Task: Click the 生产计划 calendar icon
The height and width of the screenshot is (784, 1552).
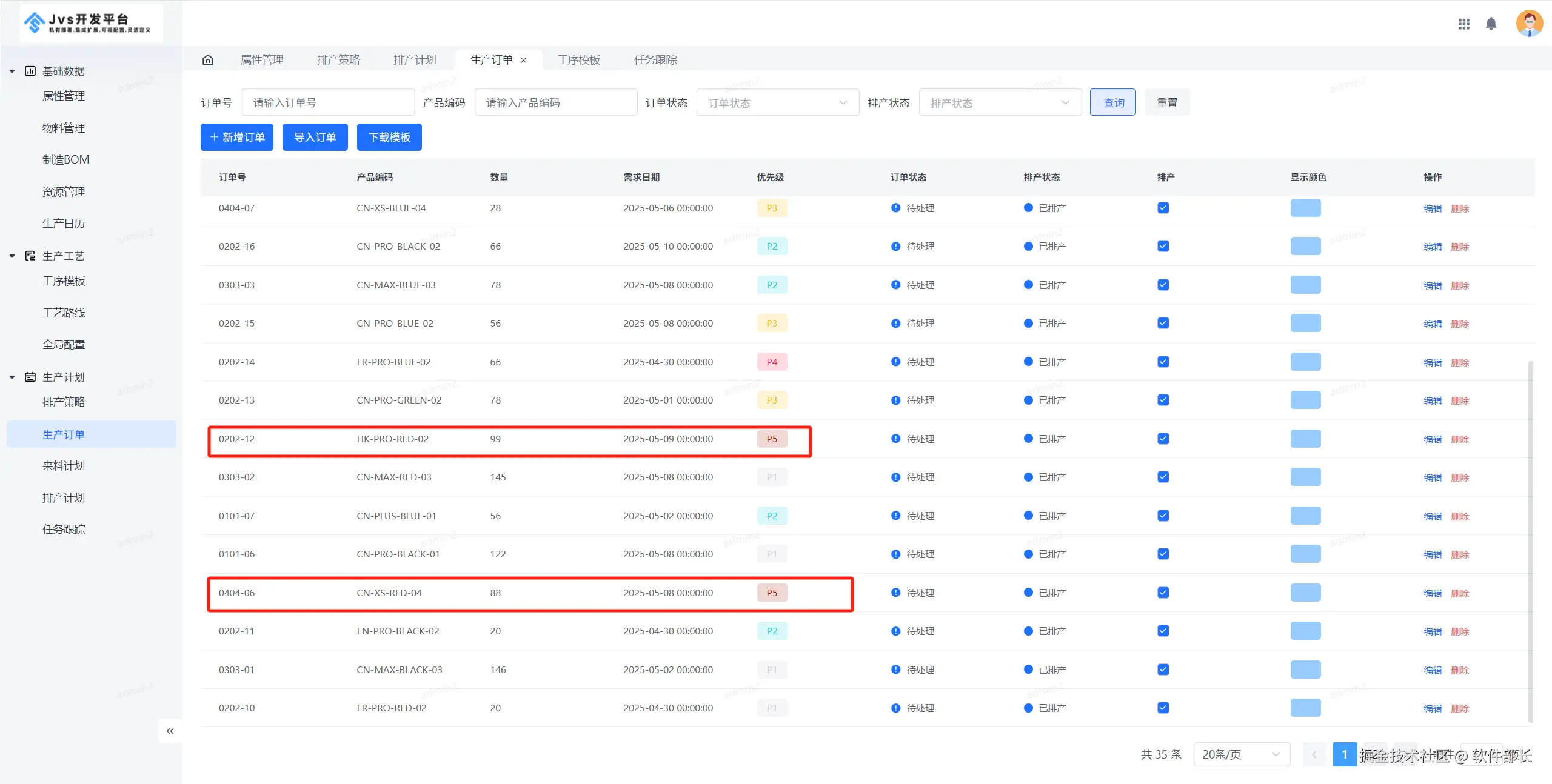Action: click(30, 377)
